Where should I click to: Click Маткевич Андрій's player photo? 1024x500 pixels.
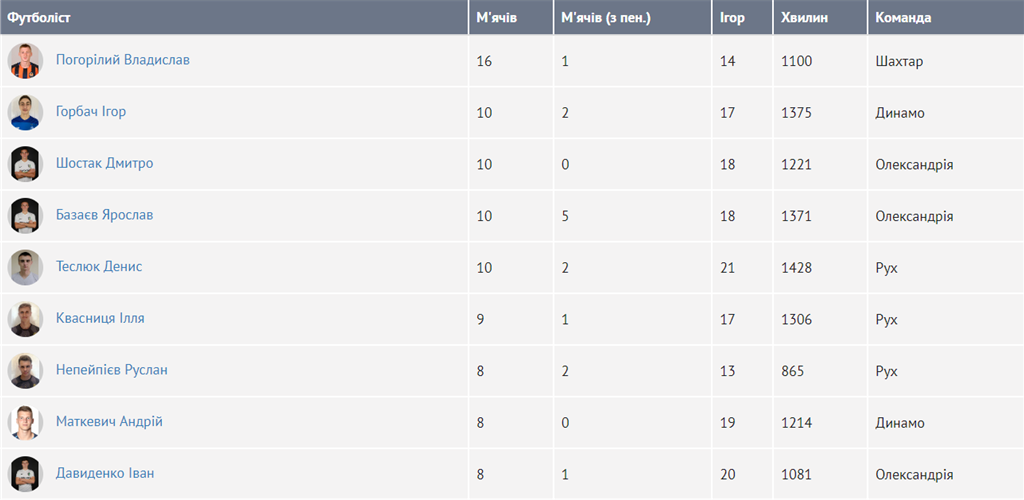[25, 422]
